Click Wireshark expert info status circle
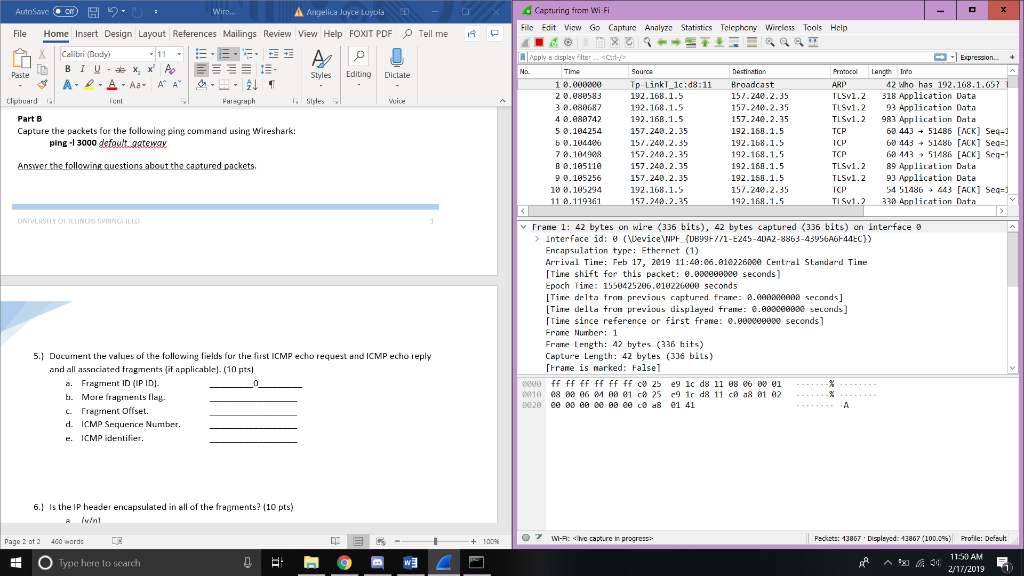Screen dimensions: 1024x576 point(526,537)
